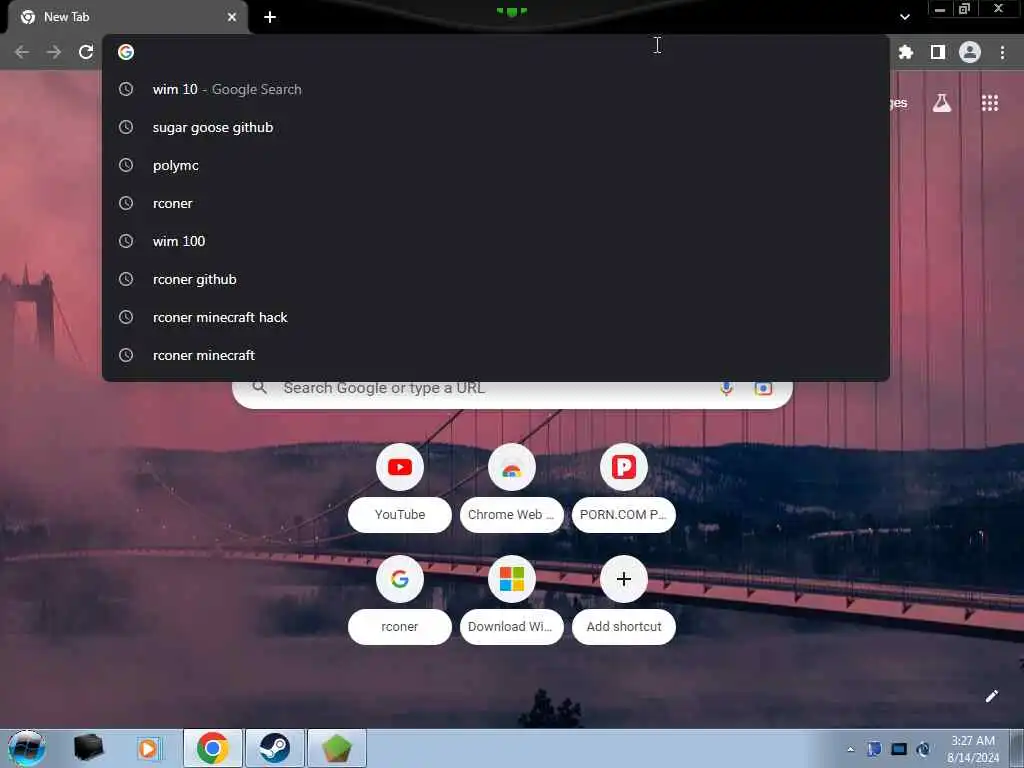Customize this page with pencil icon
The height and width of the screenshot is (768, 1024).
(991, 696)
